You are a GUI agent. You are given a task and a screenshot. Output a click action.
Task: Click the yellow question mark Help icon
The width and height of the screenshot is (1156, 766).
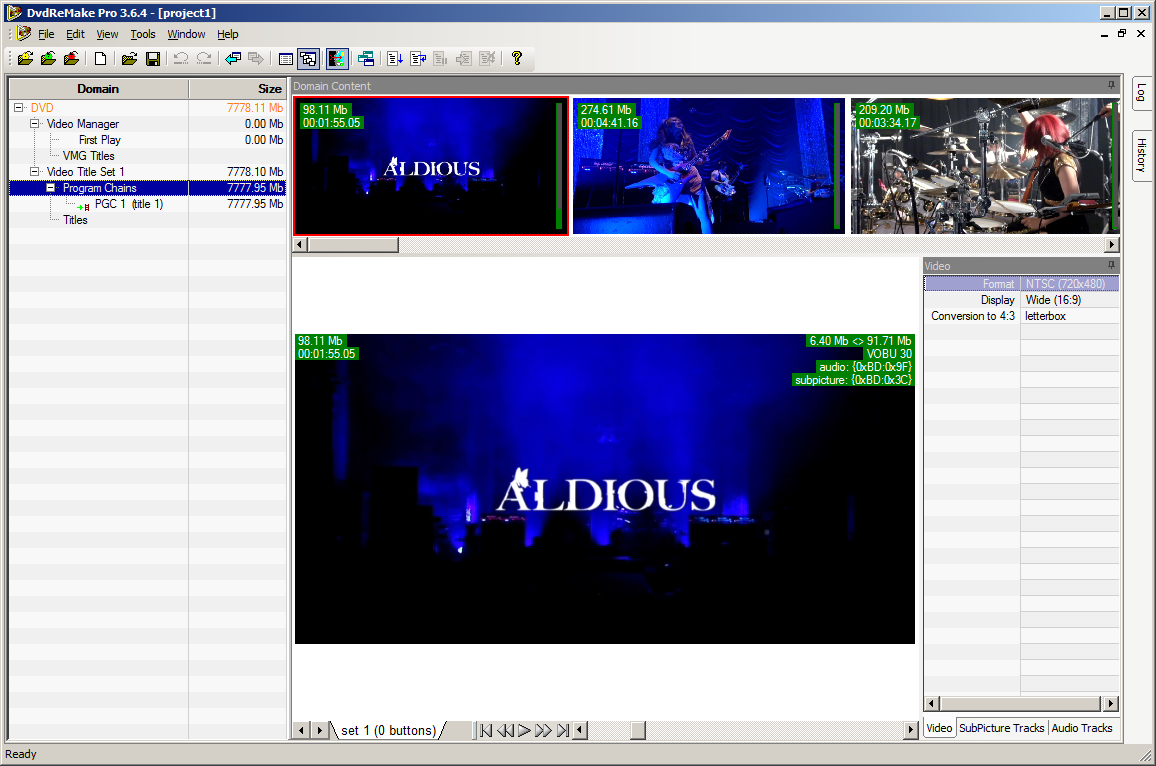516,59
